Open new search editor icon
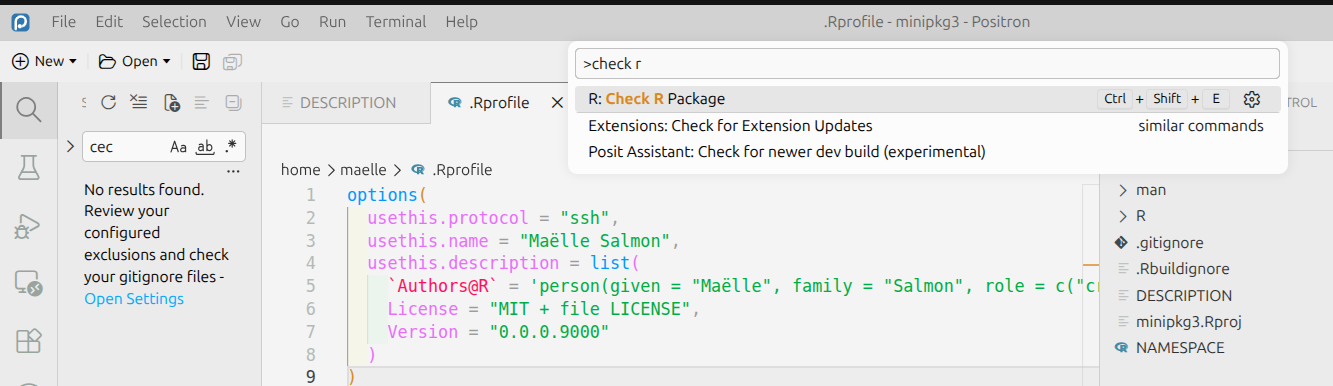The image size is (1333, 386). click(171, 102)
